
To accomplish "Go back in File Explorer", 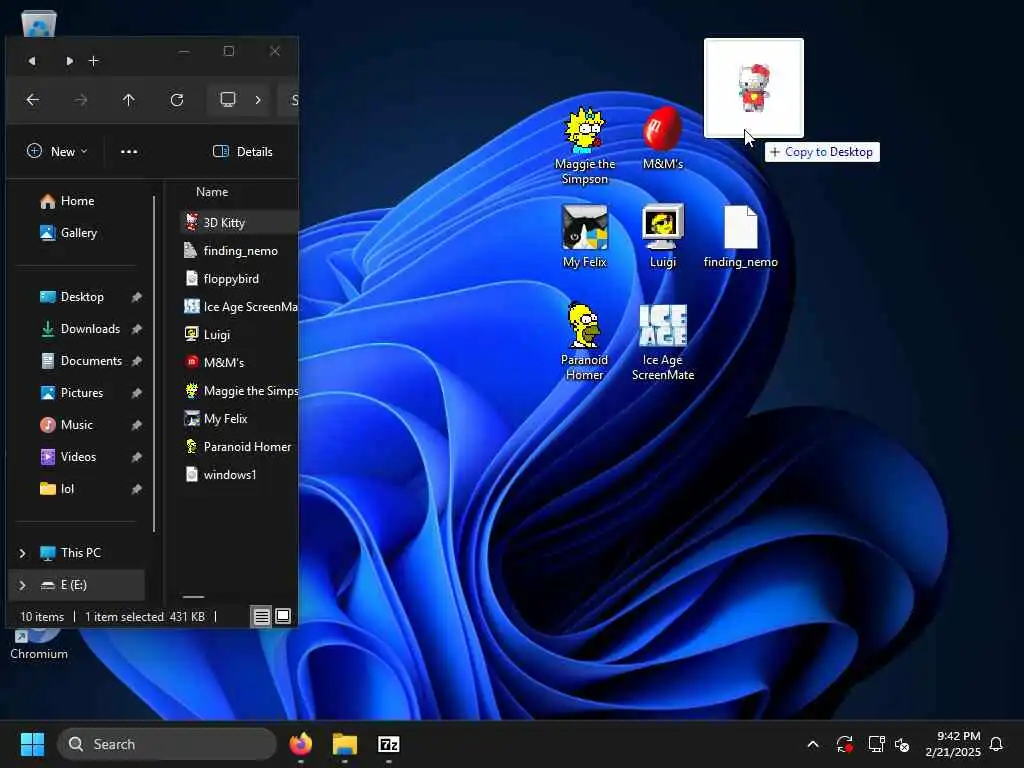I will (x=33, y=100).
